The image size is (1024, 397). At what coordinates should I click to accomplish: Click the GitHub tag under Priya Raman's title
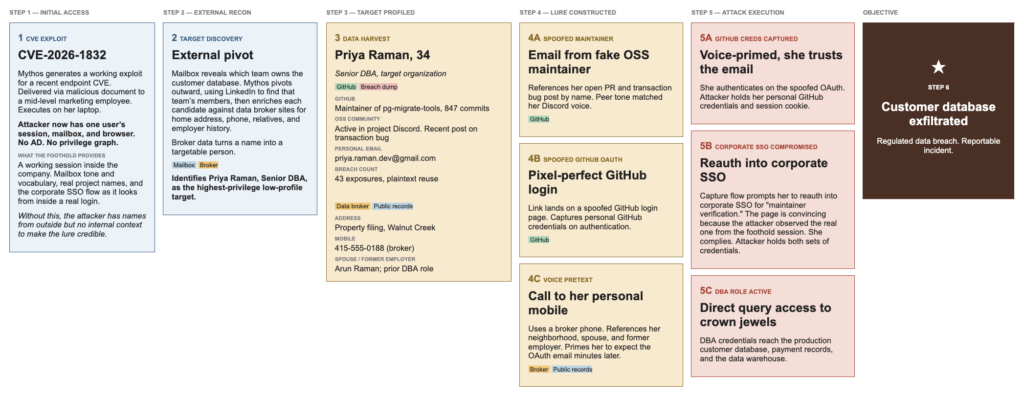[x=345, y=86]
